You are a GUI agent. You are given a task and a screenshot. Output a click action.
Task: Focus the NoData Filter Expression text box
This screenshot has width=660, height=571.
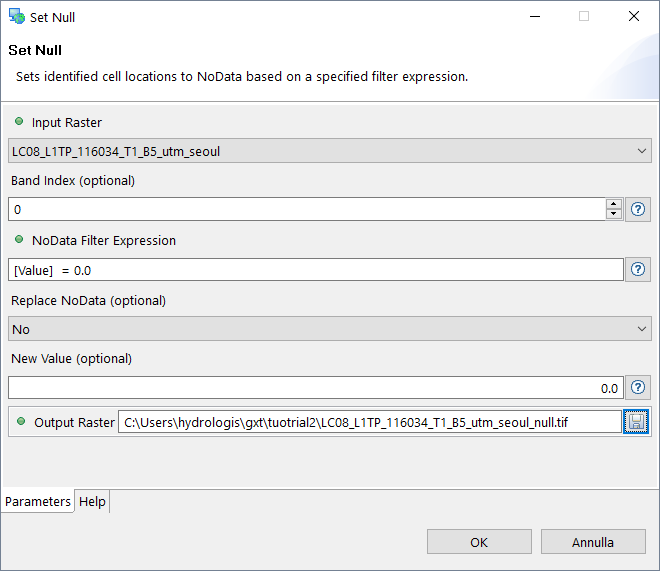[x=315, y=270]
